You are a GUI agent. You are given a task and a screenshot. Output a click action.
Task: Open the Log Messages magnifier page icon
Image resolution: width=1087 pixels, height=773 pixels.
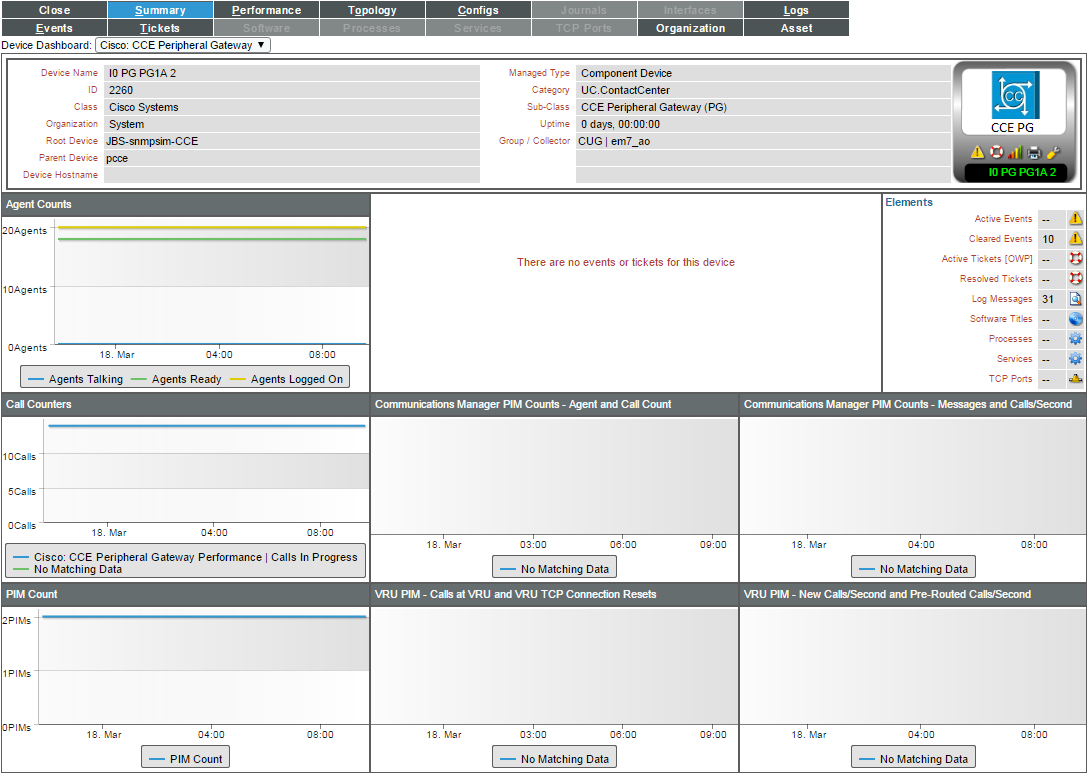pyautogui.click(x=1075, y=299)
